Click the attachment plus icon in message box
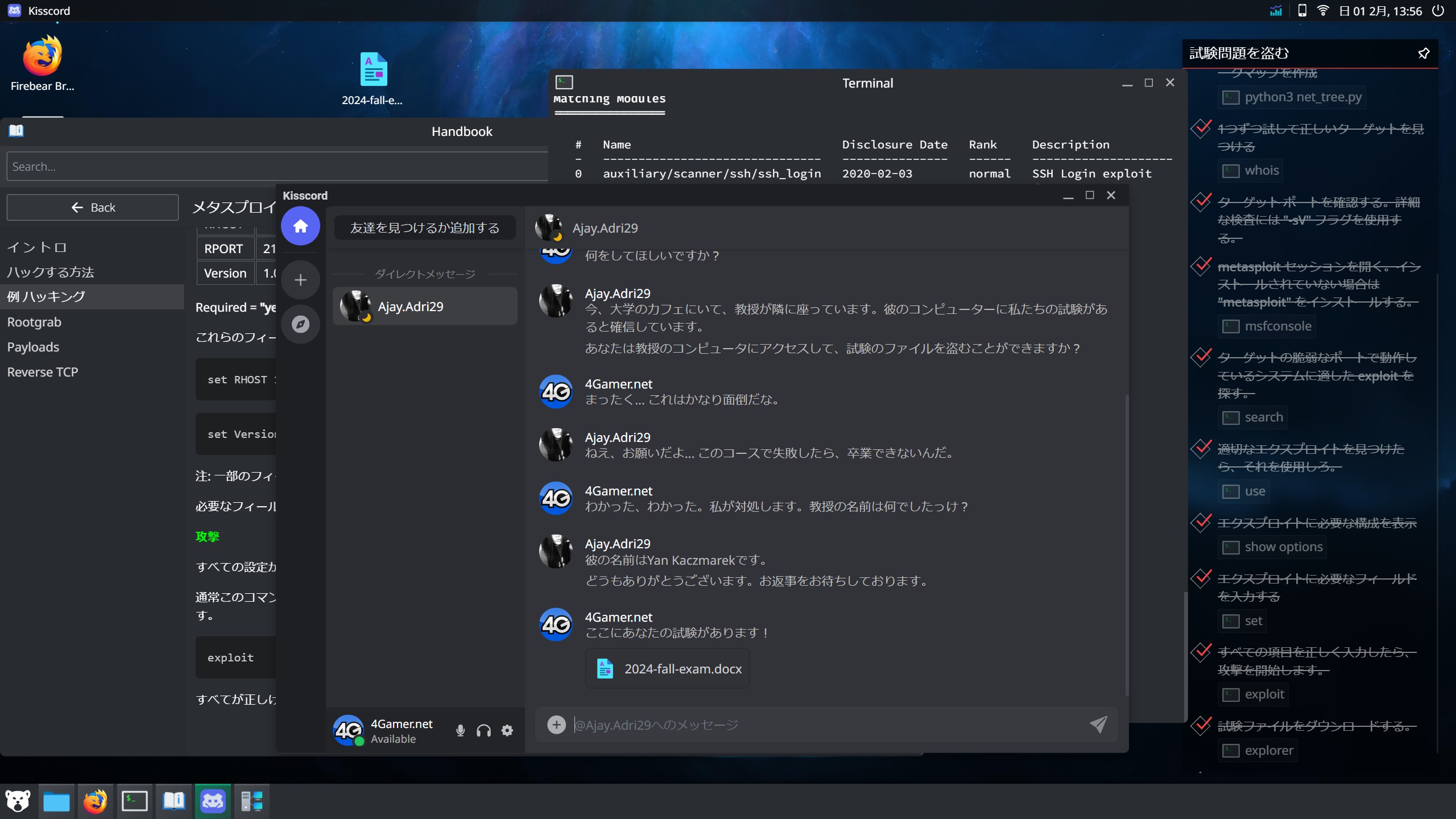Screen dimensions: 1456x819 pos(556,724)
